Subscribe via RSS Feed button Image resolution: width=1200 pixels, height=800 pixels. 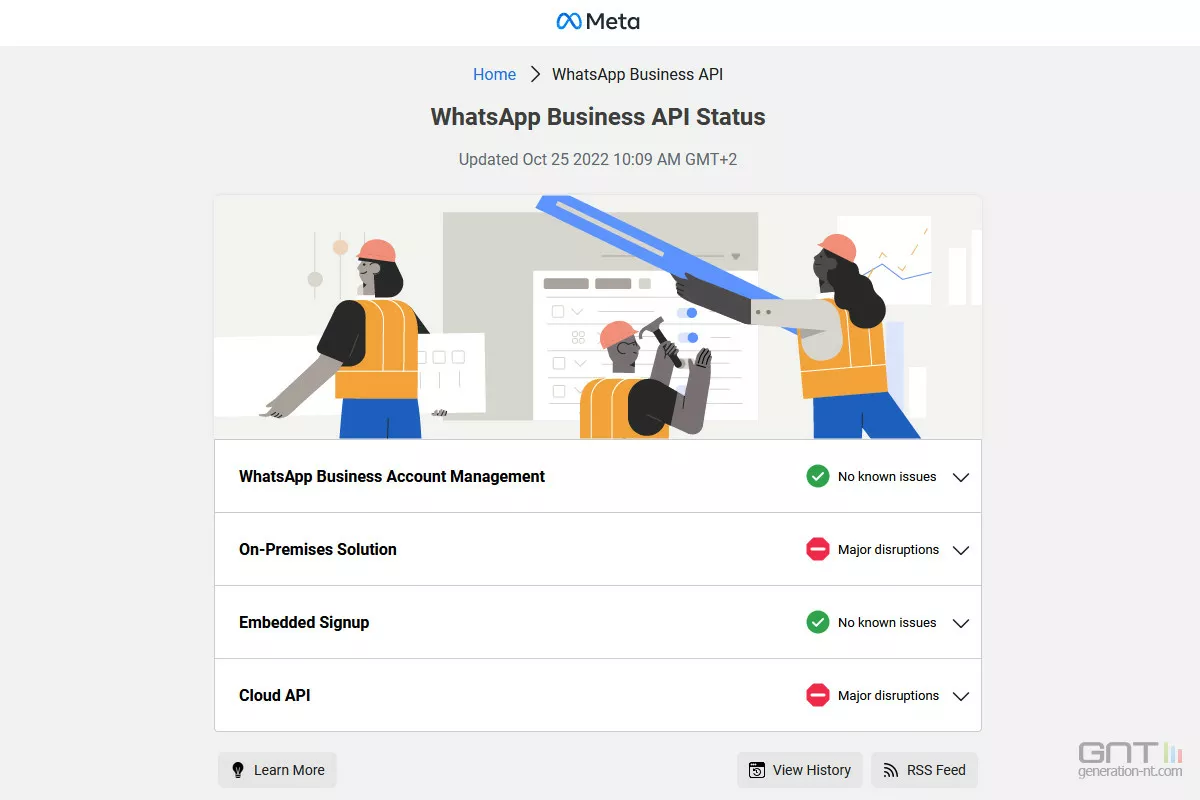924,770
